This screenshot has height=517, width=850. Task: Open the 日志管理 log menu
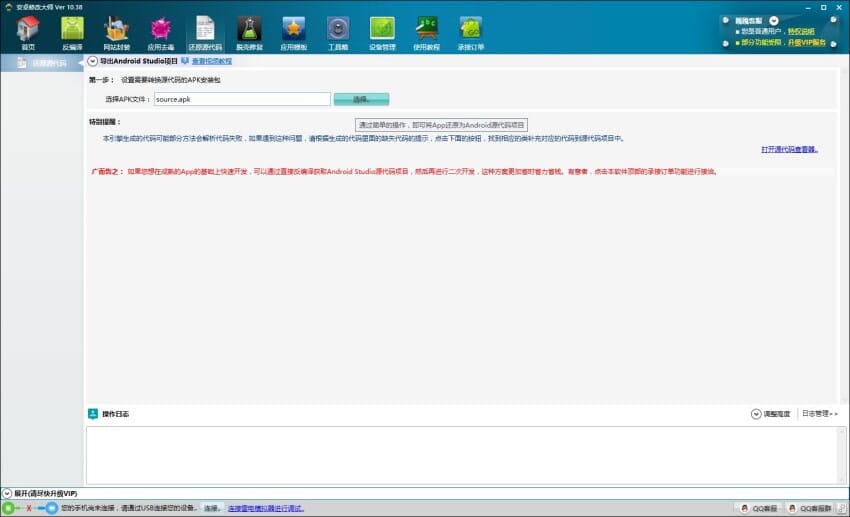pyautogui.click(x=819, y=414)
